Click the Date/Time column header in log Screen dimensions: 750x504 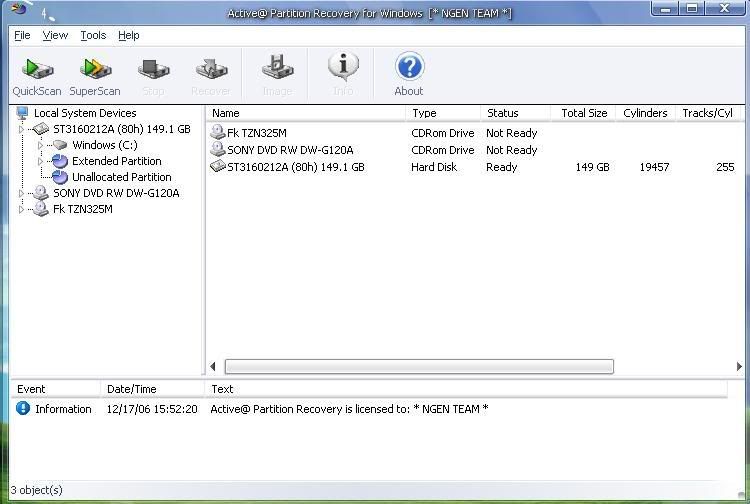tap(153, 389)
